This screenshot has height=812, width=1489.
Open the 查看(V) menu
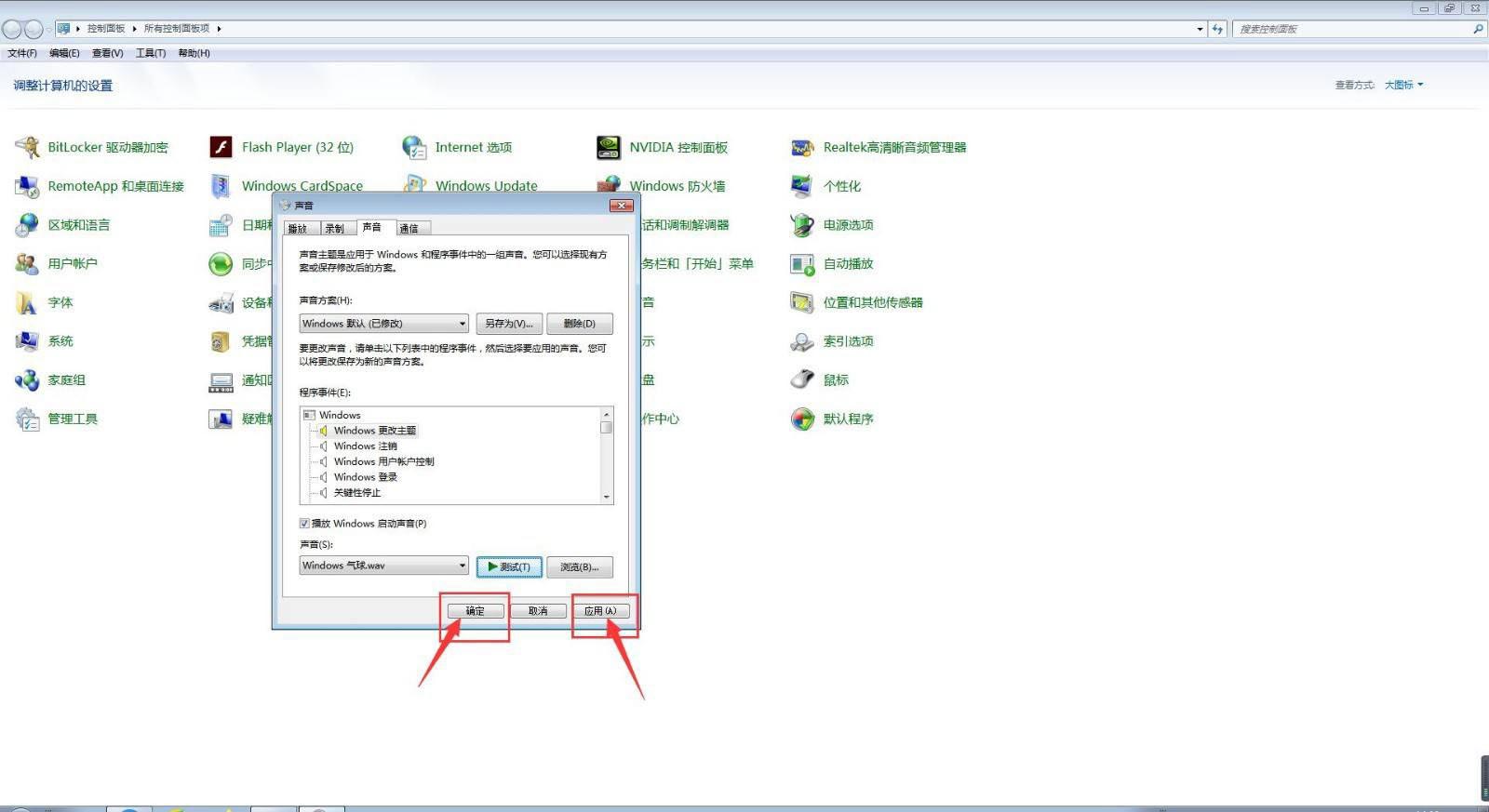click(108, 53)
